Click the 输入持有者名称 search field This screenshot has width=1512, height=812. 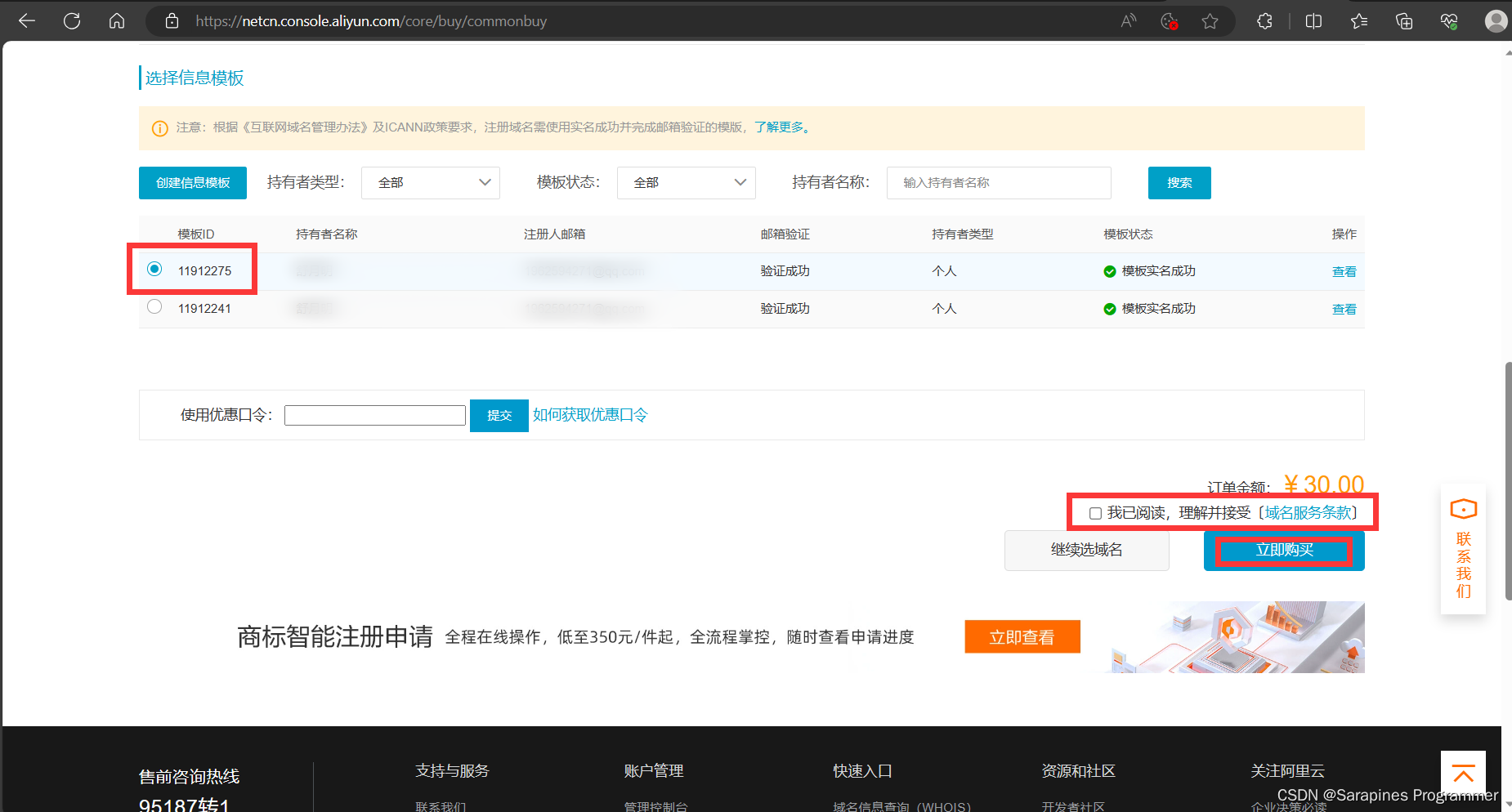coord(998,183)
